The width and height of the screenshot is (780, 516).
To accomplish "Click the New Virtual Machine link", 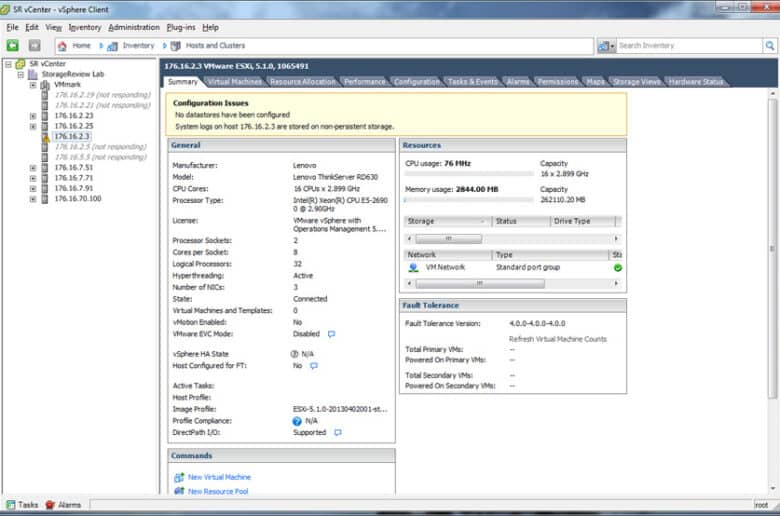I will tap(219, 477).
